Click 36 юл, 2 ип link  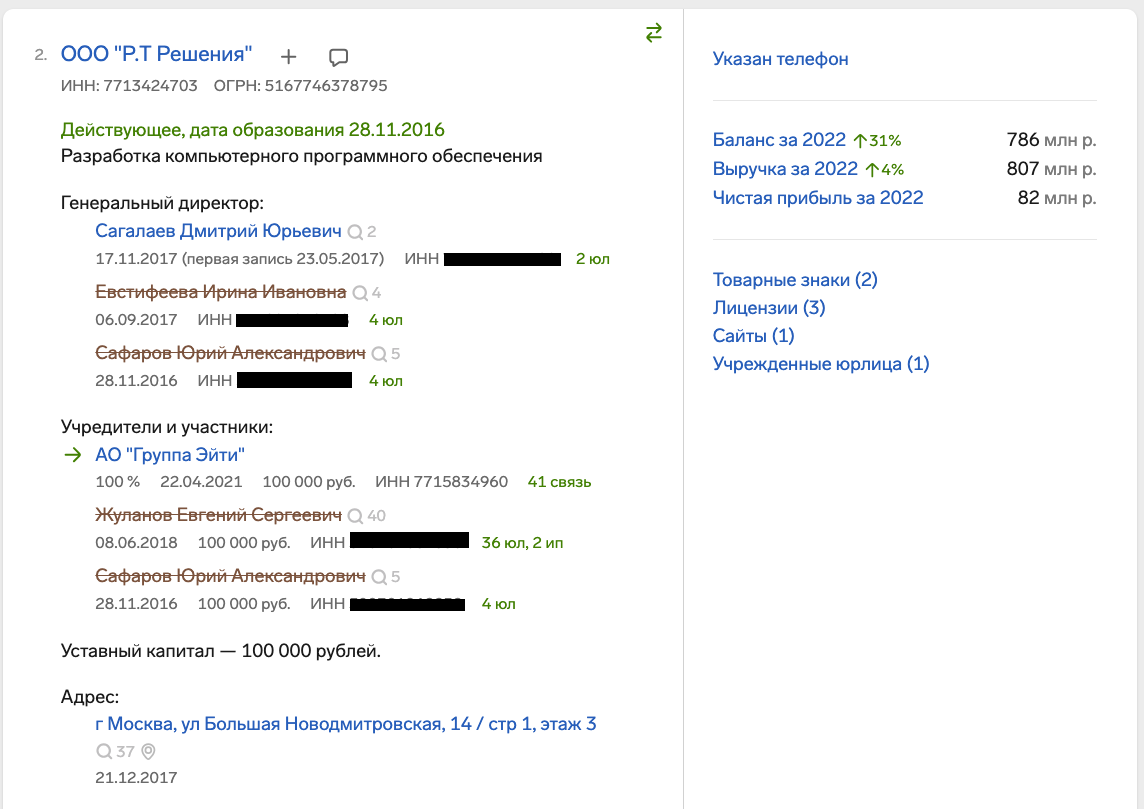(x=522, y=543)
